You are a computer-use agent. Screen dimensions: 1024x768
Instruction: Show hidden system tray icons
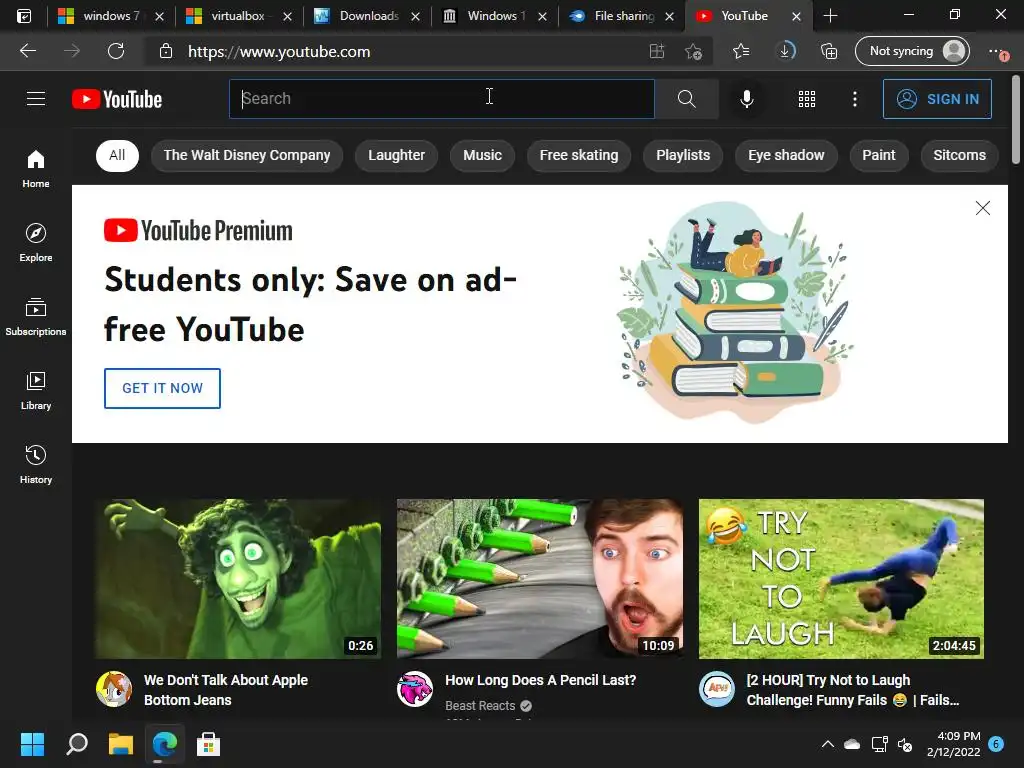[x=827, y=744]
